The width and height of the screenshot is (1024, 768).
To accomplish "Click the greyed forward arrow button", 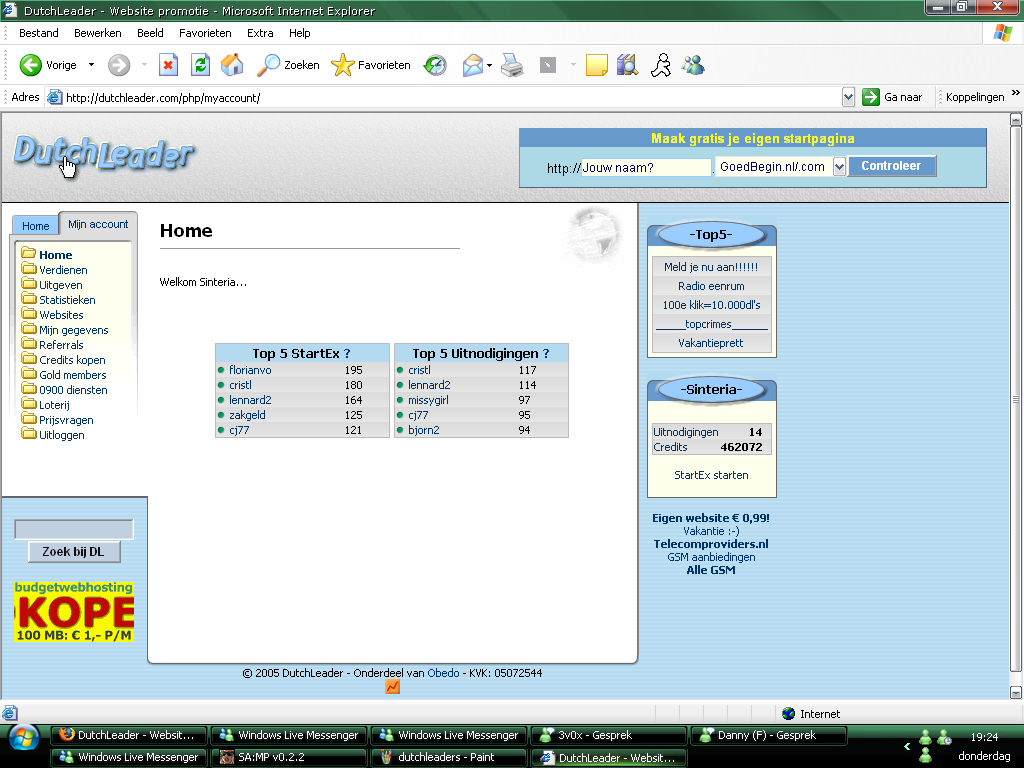I will 119,65.
